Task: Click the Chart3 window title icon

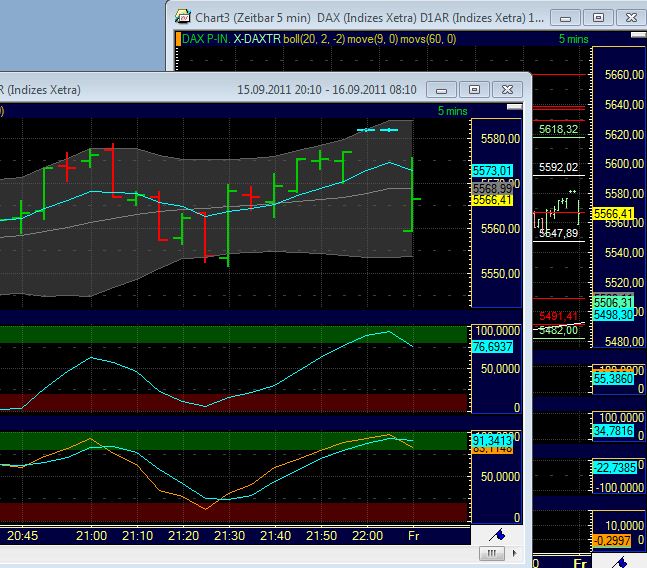Action: pos(182,17)
